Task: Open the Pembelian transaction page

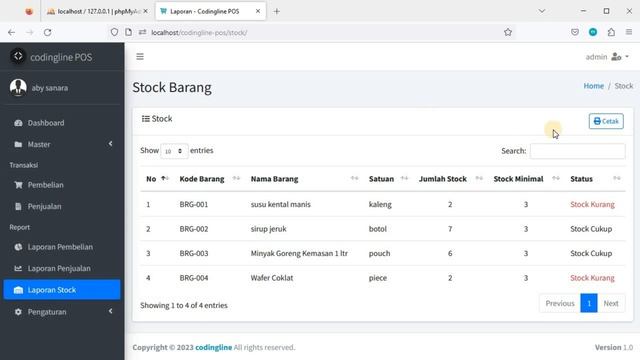Action: tap(62, 185)
